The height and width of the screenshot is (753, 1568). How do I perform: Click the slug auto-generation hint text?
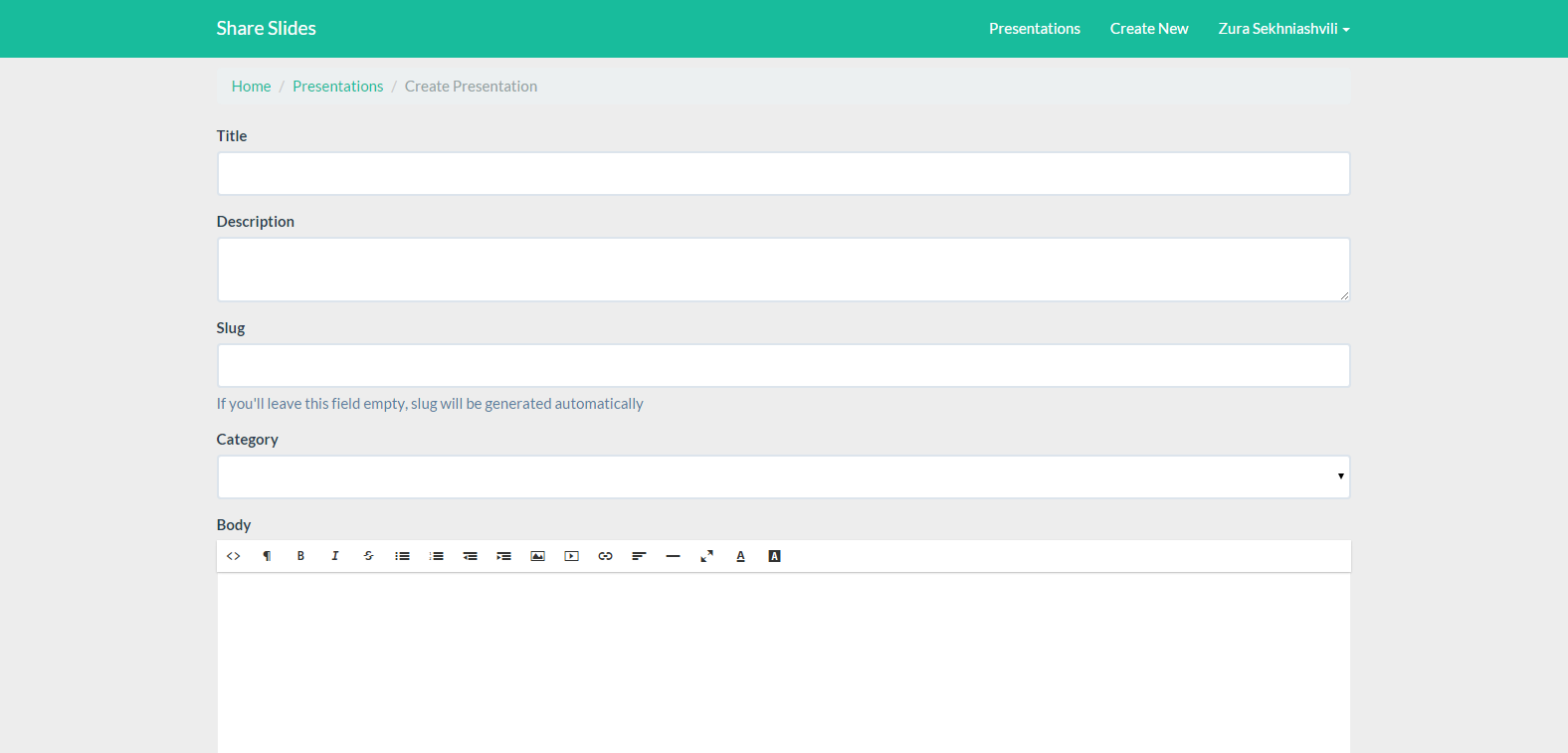(x=430, y=404)
